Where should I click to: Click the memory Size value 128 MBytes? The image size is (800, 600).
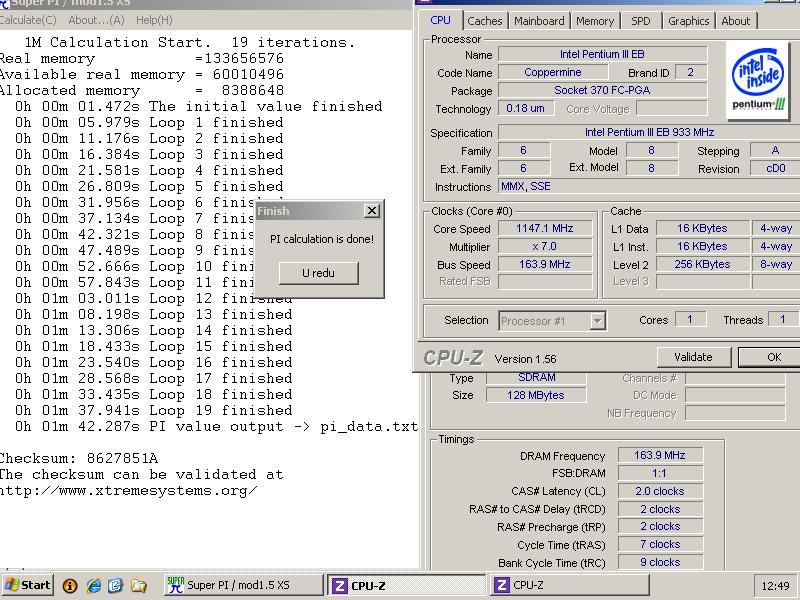536,395
